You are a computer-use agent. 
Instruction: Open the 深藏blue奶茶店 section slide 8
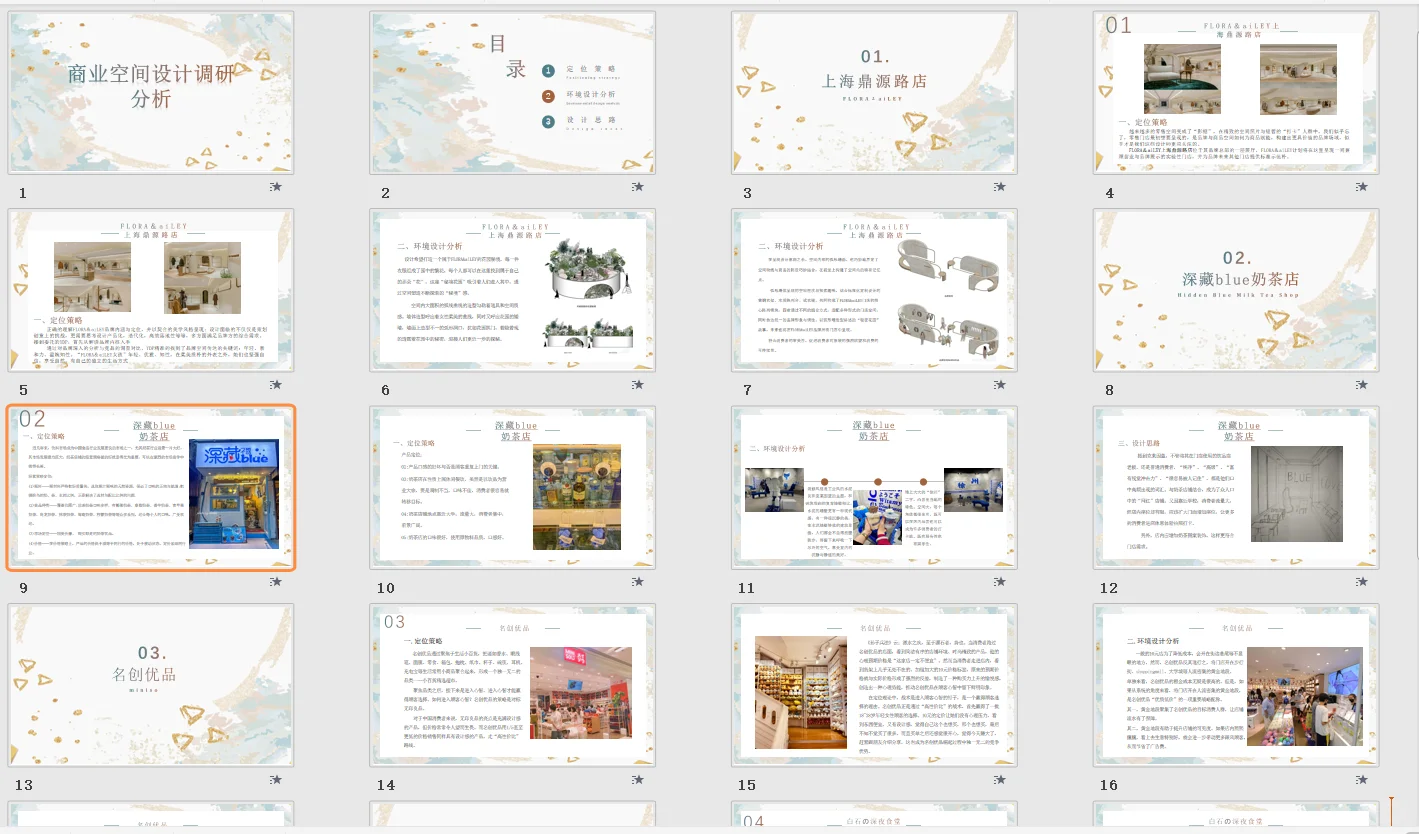[x=1234, y=290]
